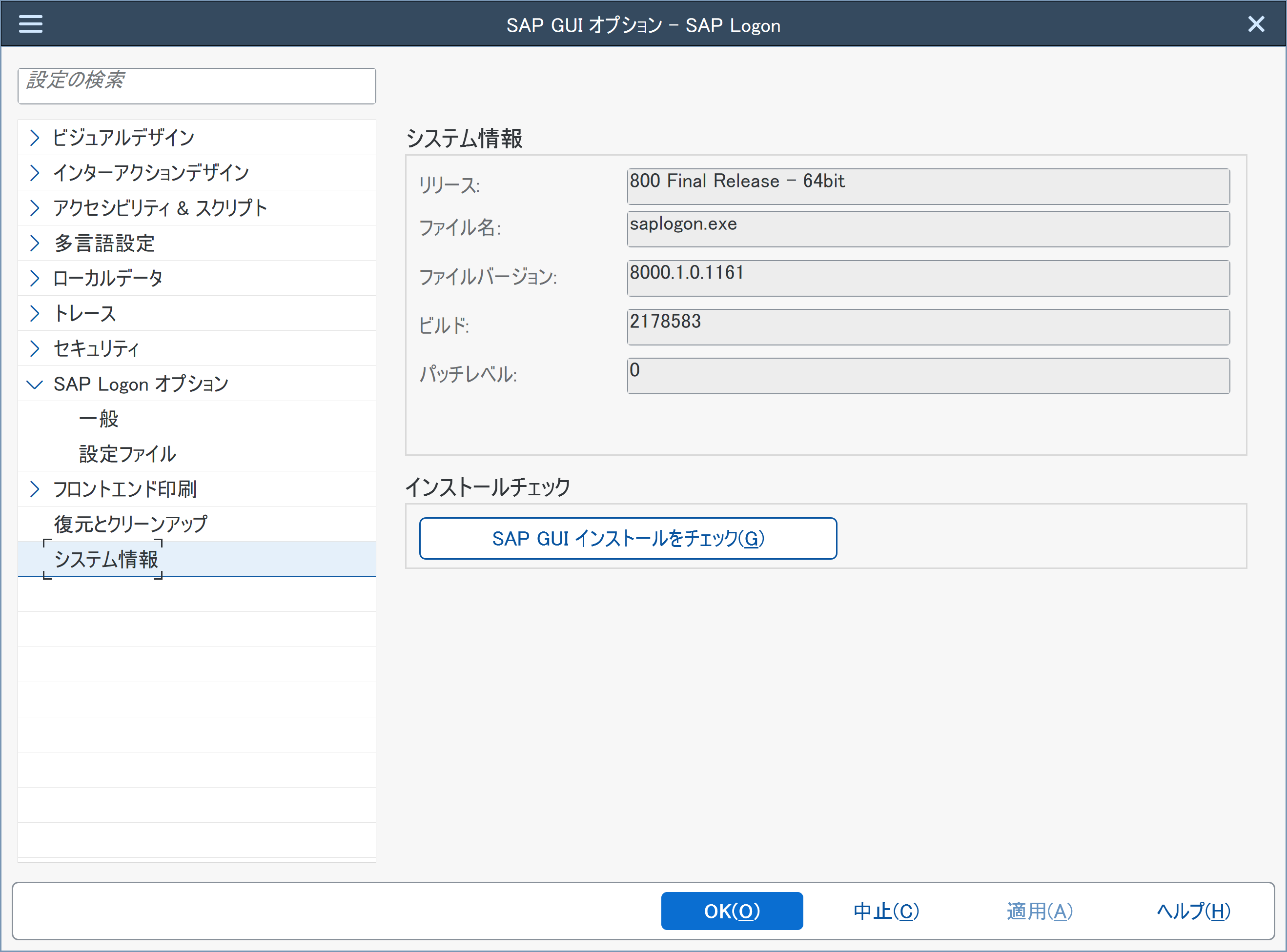Expand the フロントエンド印刷 chevron
Image resolution: width=1287 pixels, height=952 pixels.
tap(35, 489)
